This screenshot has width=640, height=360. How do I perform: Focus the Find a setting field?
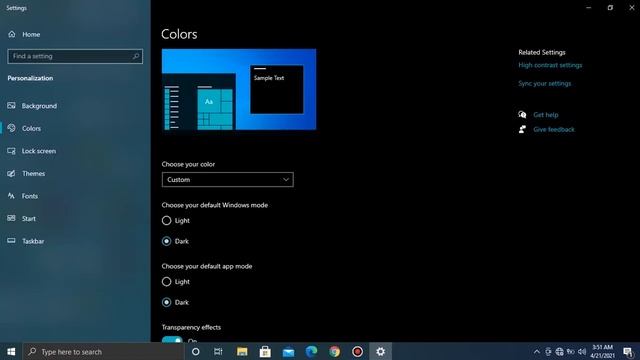pos(75,56)
